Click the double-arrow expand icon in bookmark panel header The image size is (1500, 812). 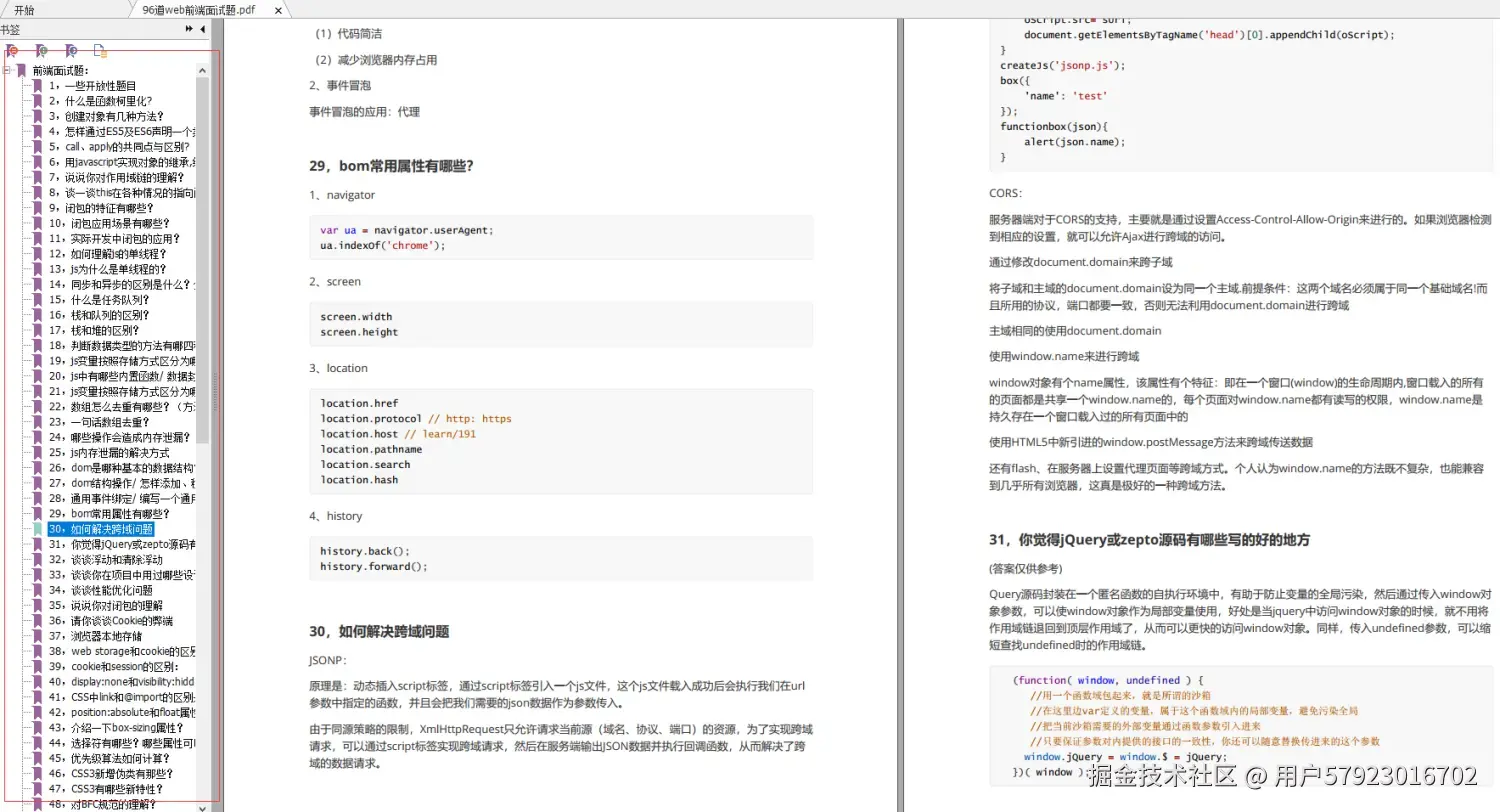[190, 29]
